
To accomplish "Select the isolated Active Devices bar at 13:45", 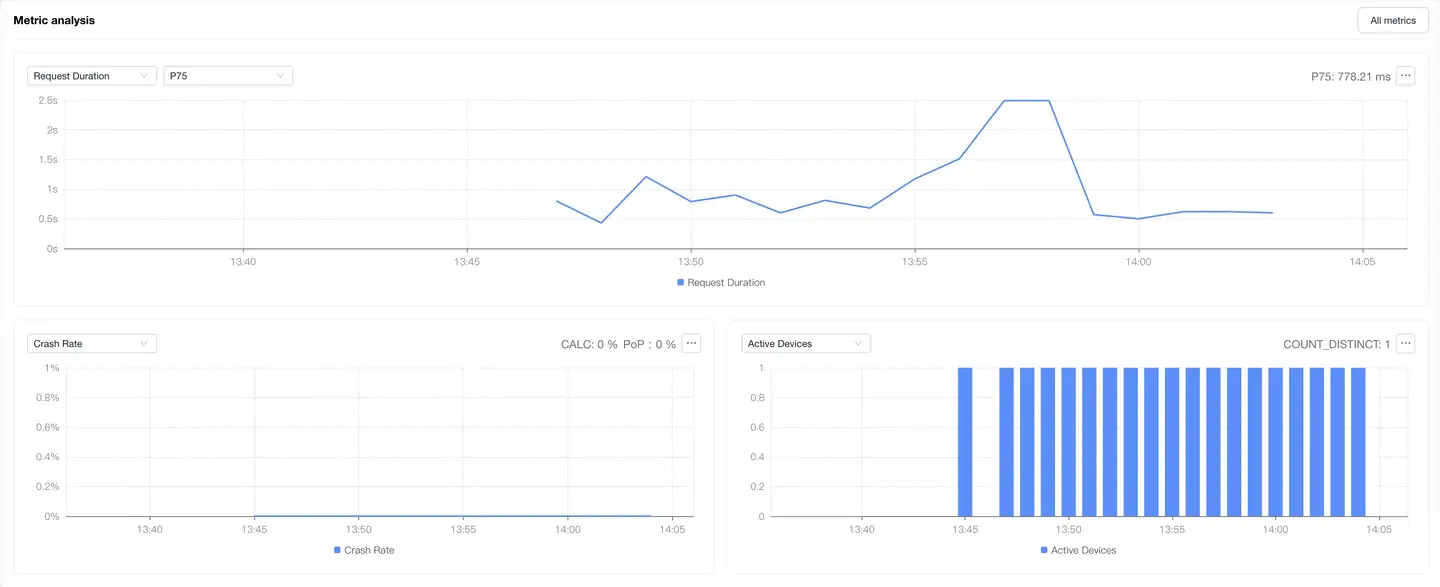I will [x=965, y=442].
